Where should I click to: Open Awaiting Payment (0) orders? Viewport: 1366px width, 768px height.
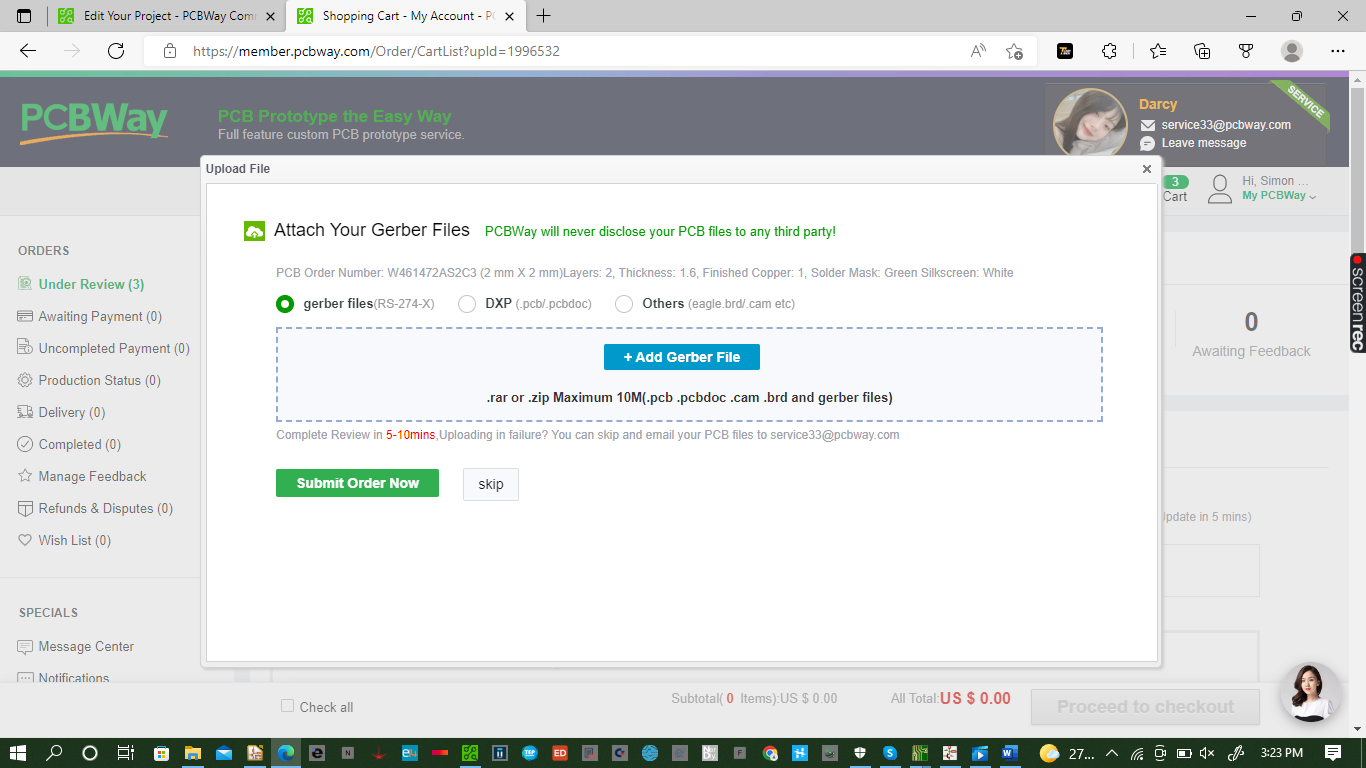click(x=100, y=316)
